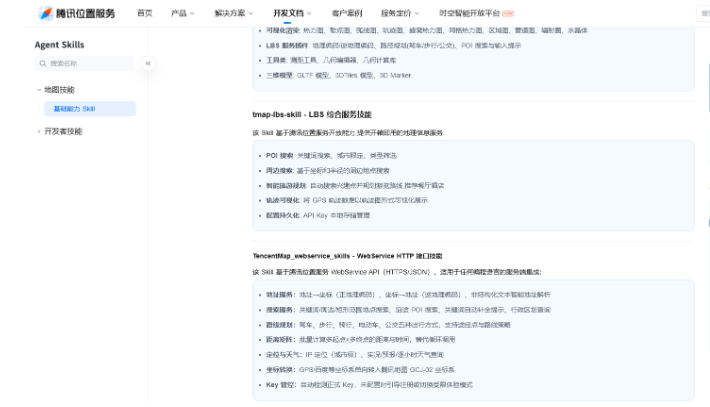Click the tmap-lbs-skill section heading
710x407 pixels.
(312, 115)
